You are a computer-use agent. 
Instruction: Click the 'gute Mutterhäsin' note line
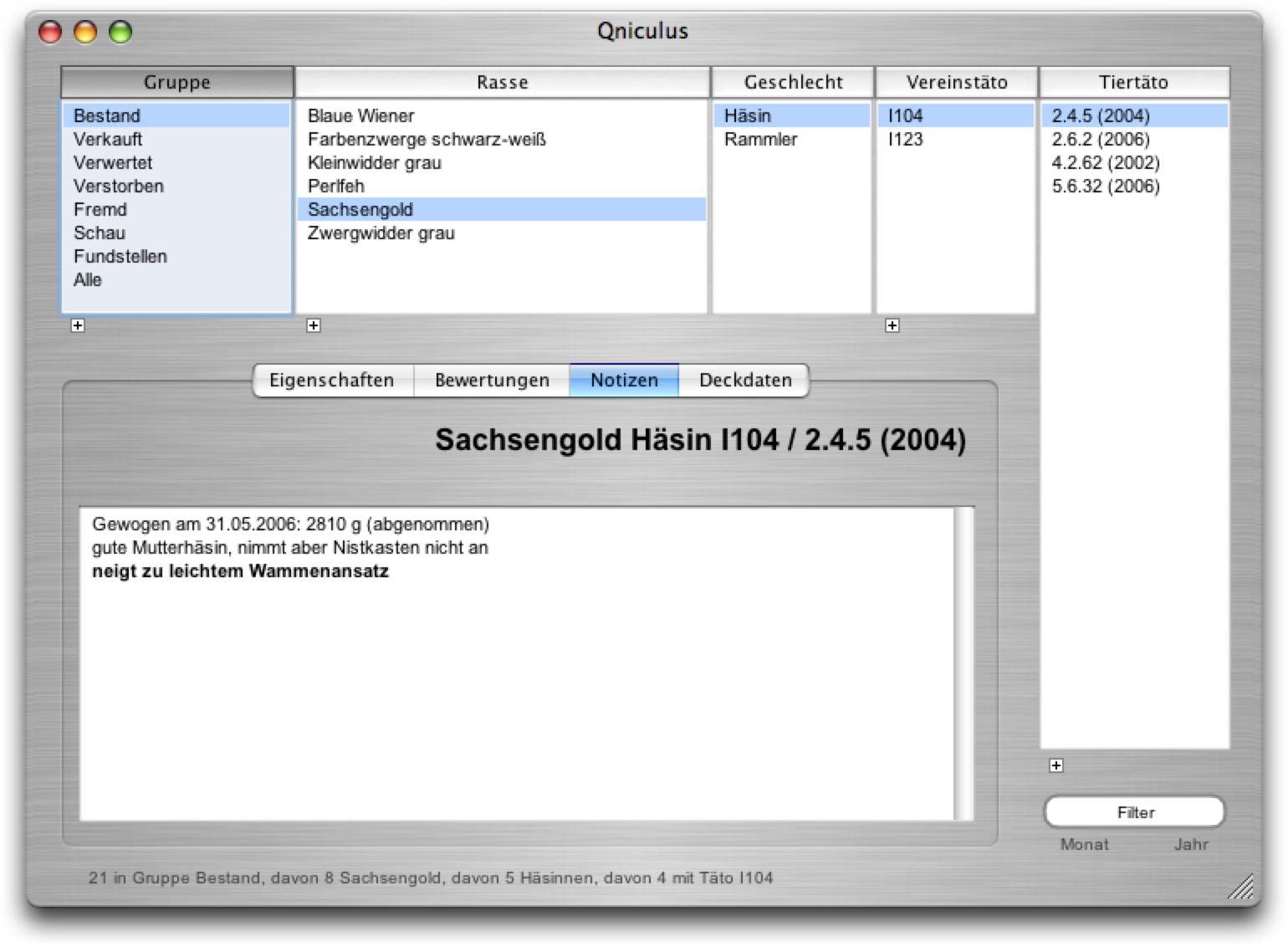click(290, 548)
